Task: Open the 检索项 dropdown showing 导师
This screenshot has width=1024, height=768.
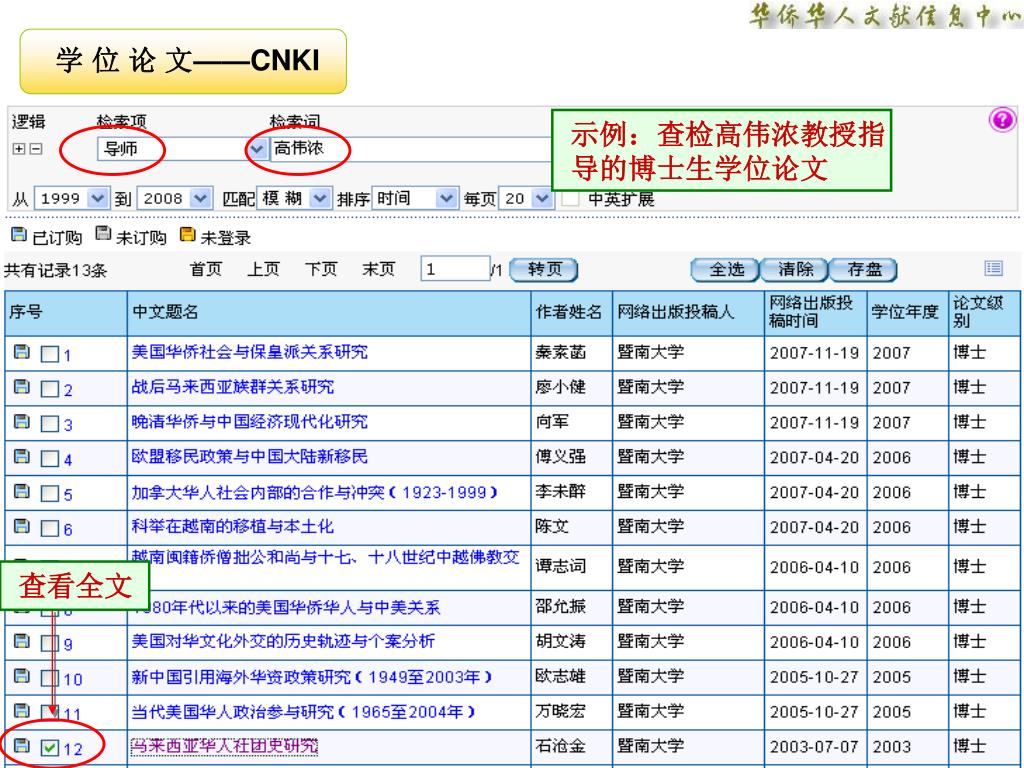Action: pyautogui.click(x=181, y=149)
